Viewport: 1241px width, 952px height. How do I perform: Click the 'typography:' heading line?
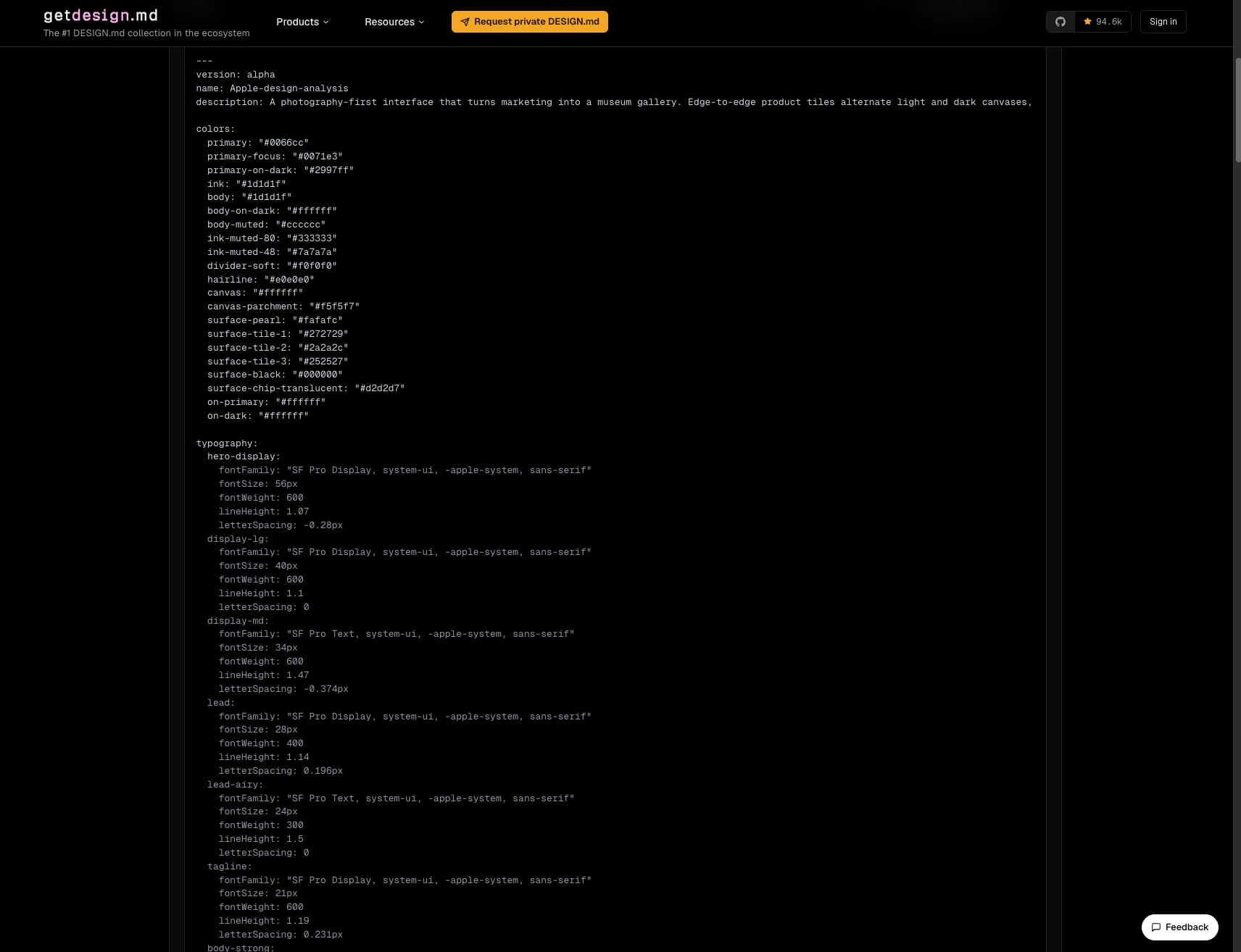pos(227,443)
